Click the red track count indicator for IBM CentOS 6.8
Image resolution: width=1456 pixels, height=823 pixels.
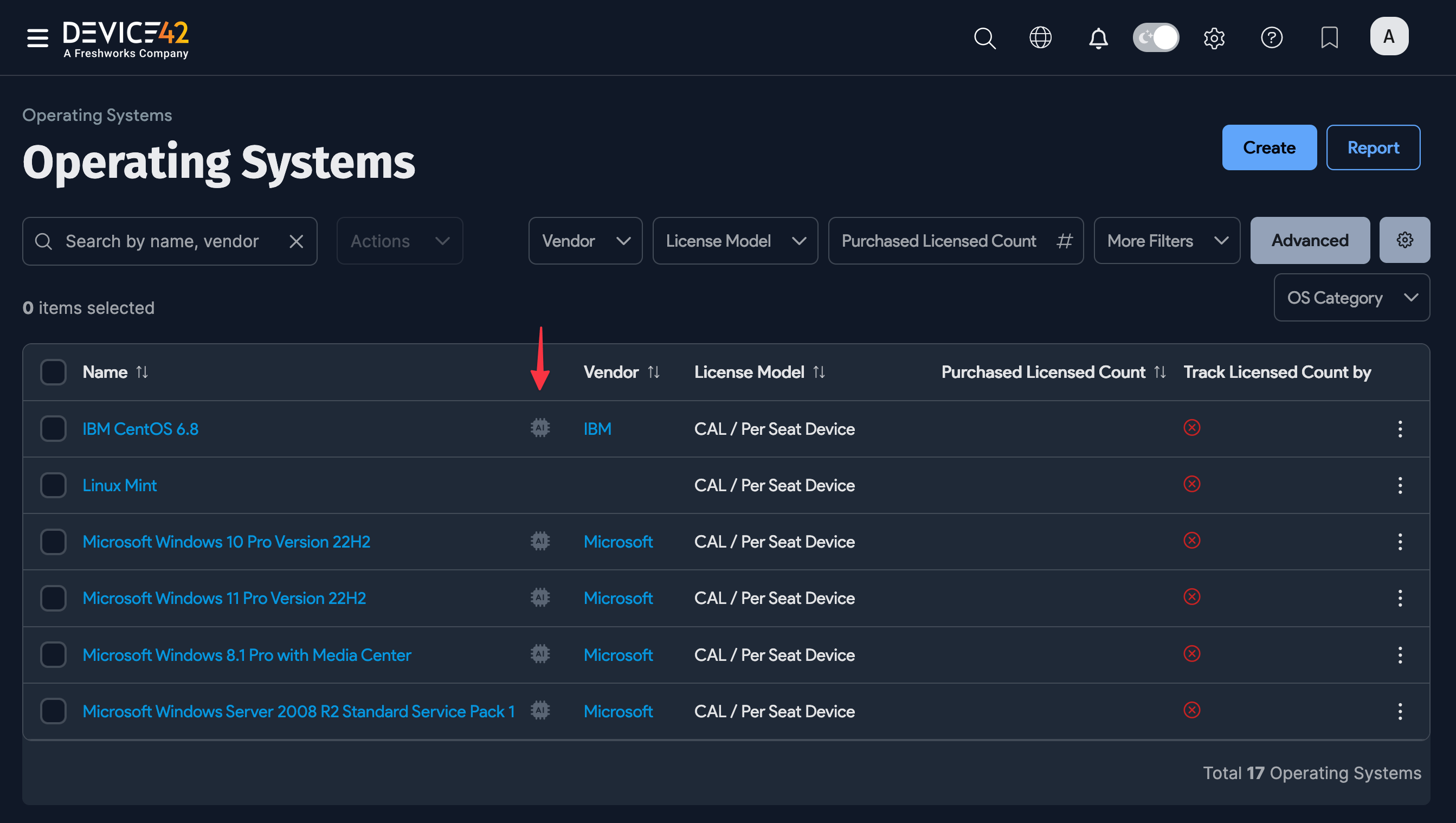pyautogui.click(x=1192, y=428)
